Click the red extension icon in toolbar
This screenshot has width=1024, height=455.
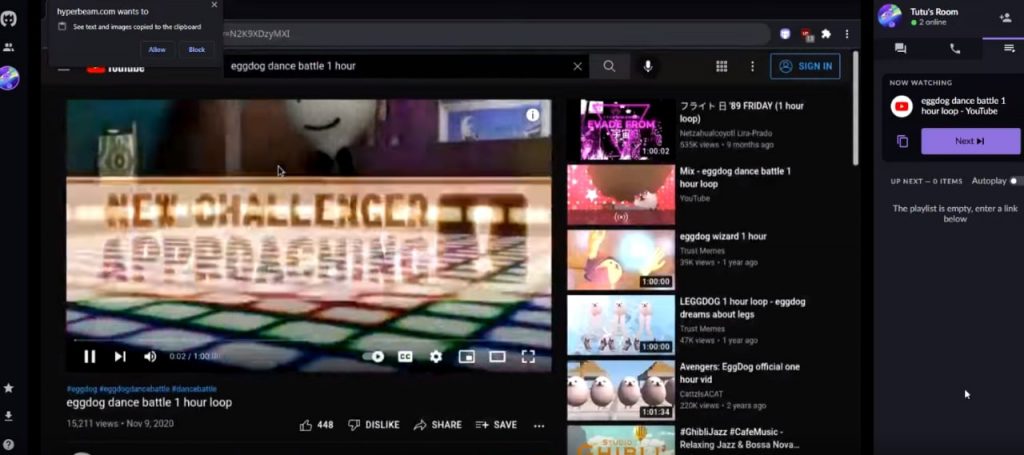[x=807, y=35]
